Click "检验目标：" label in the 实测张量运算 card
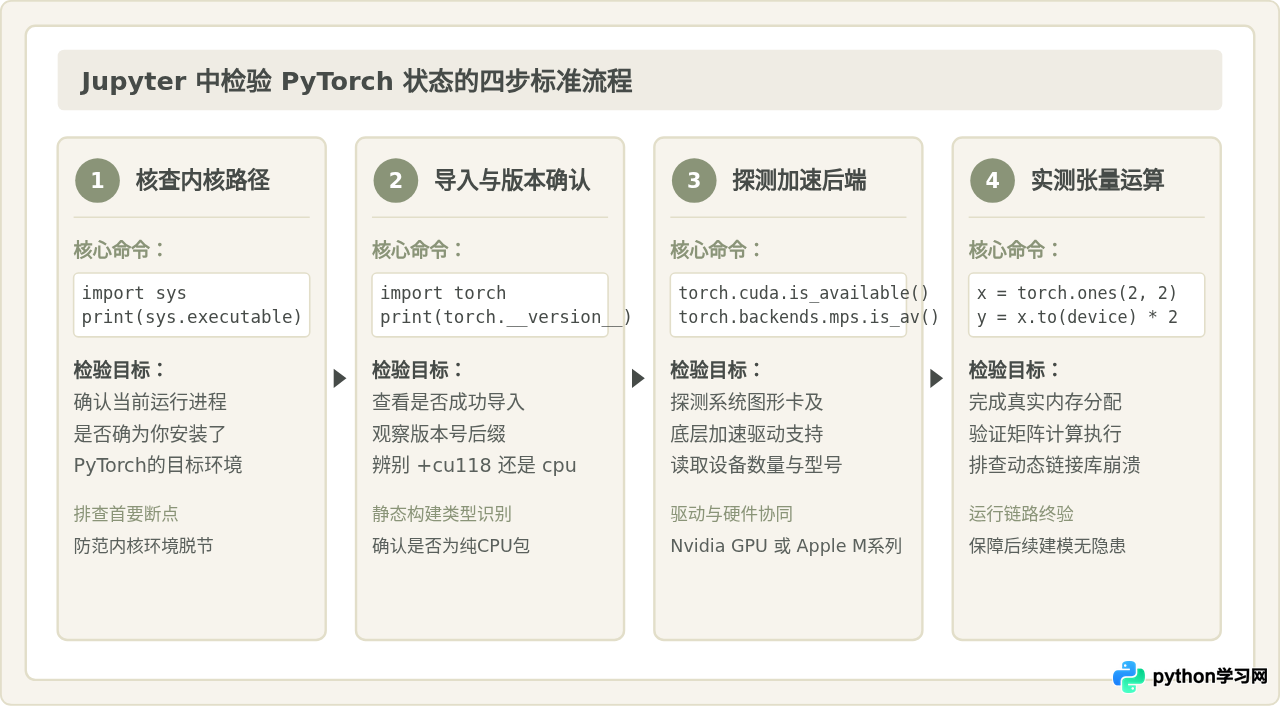Viewport: 1280px width, 706px height. tap(1015, 370)
